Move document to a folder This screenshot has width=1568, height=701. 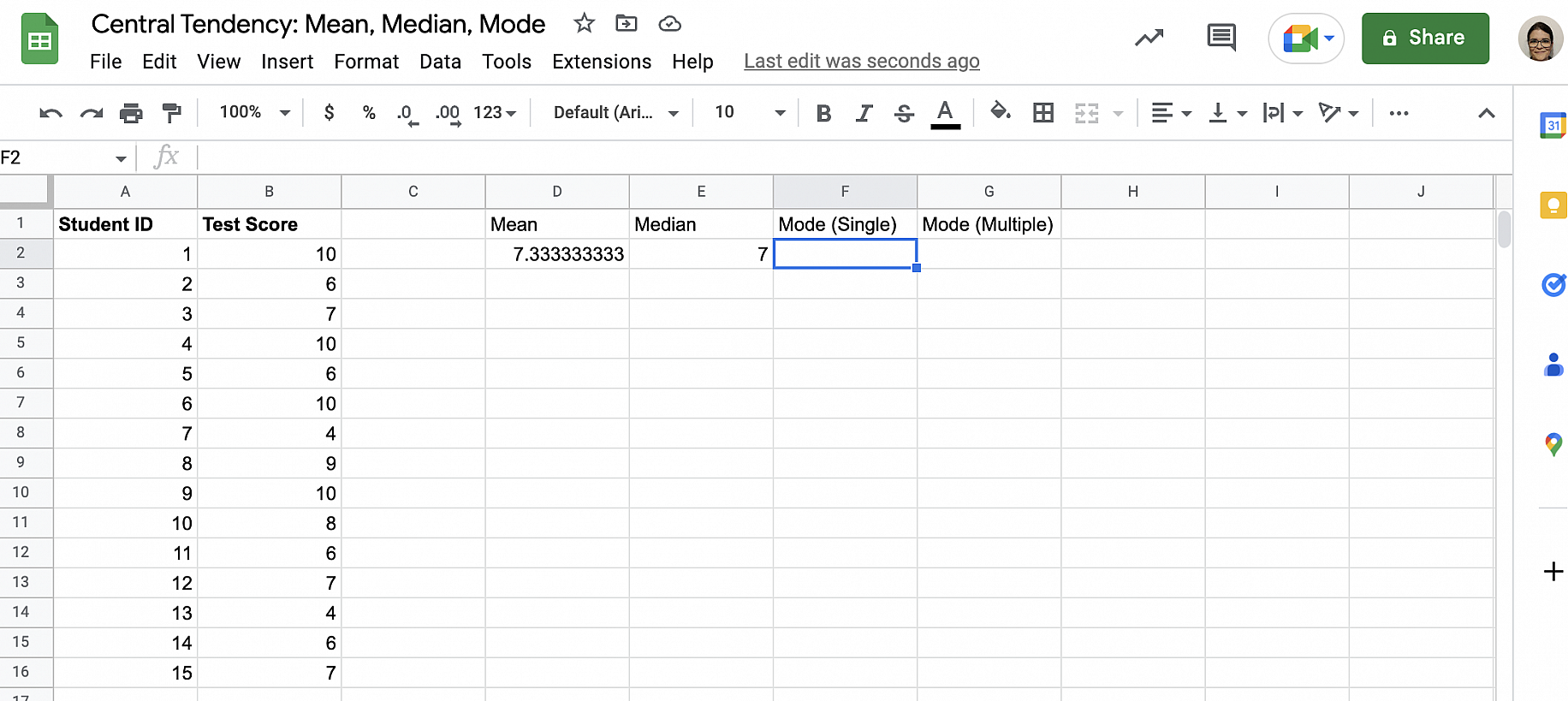(x=627, y=23)
